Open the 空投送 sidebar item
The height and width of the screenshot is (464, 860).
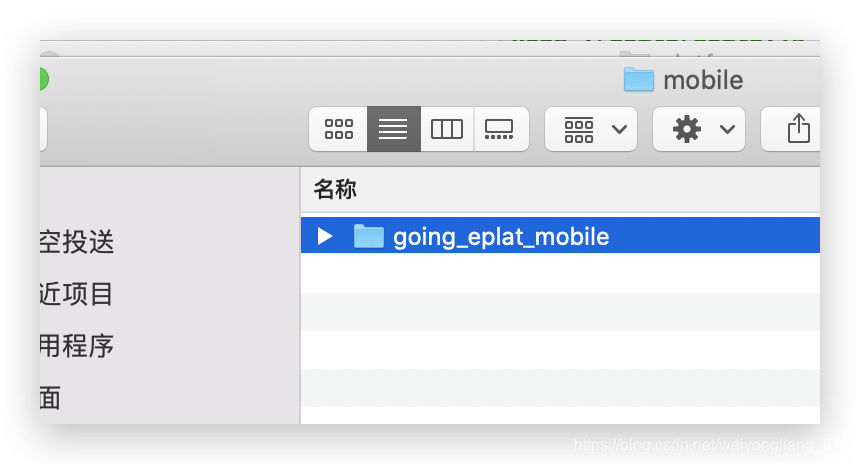[x=77, y=242]
